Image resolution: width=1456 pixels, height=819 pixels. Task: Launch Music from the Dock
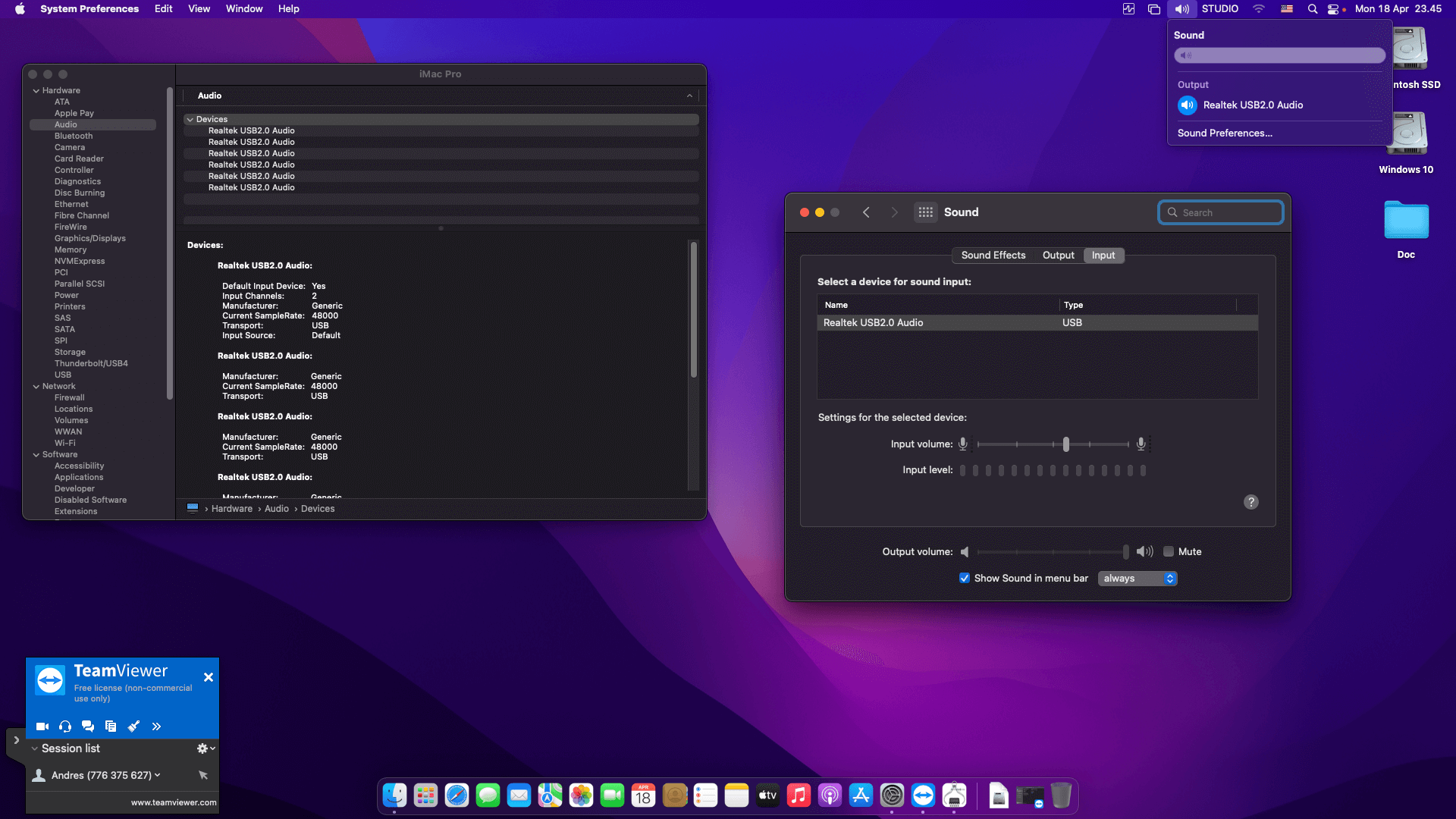[799, 795]
